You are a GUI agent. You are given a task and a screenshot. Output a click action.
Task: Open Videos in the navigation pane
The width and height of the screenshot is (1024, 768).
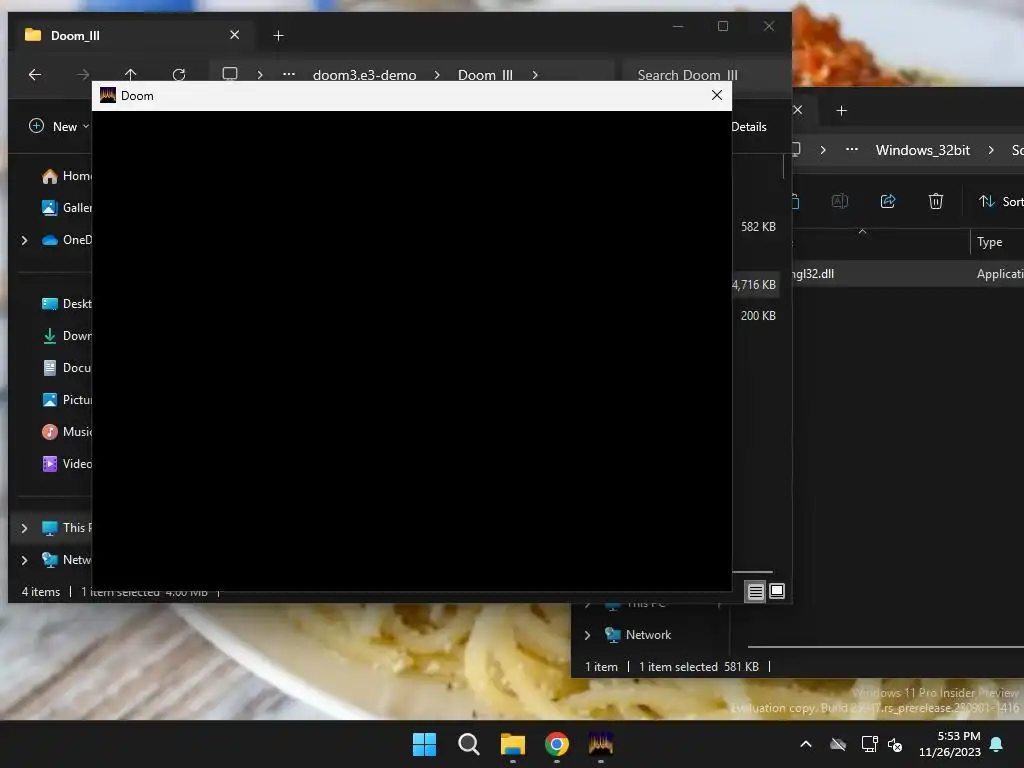(x=66, y=464)
